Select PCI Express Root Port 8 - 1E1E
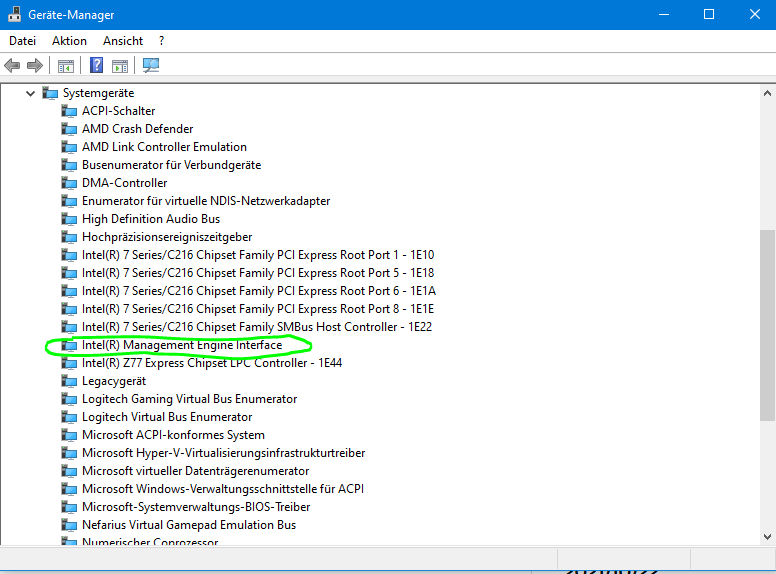This screenshot has height=574, width=776. [258, 309]
